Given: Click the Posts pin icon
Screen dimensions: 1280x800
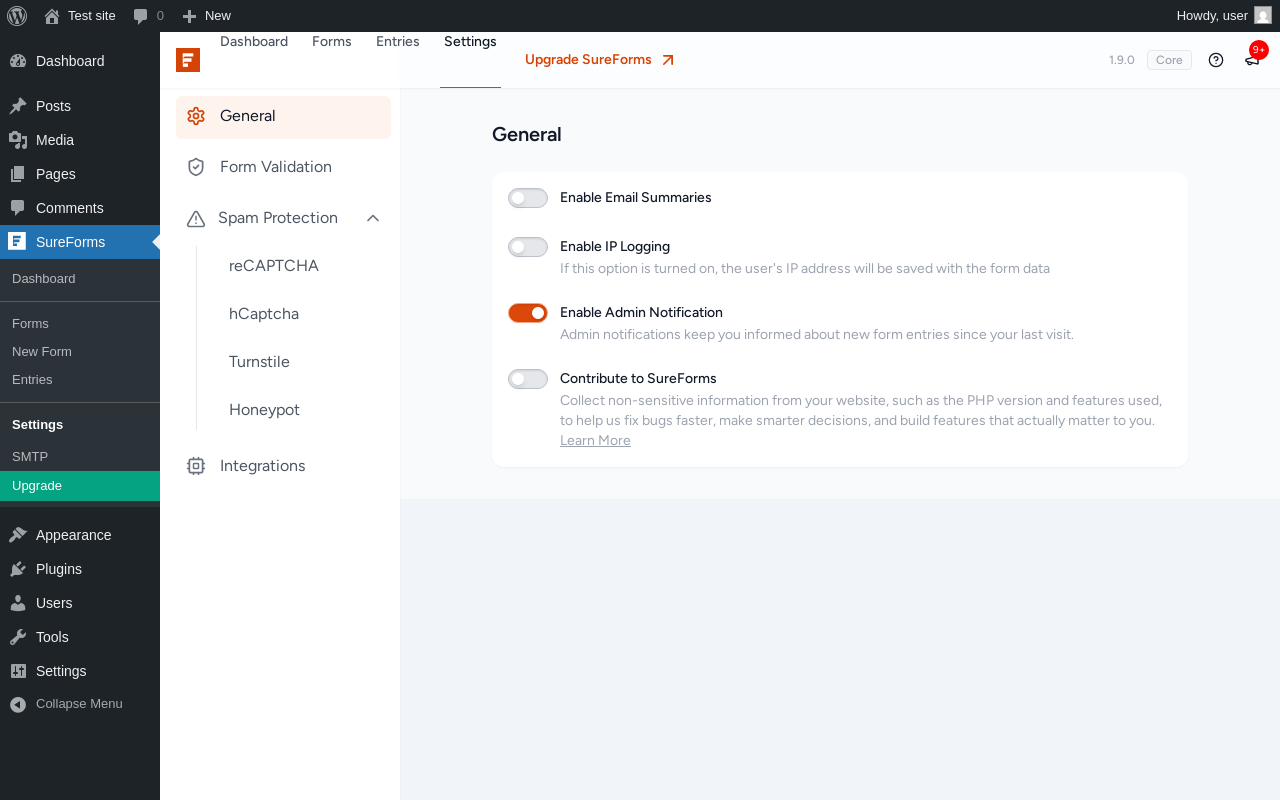Looking at the screenshot, I should pyautogui.click(x=18, y=106).
